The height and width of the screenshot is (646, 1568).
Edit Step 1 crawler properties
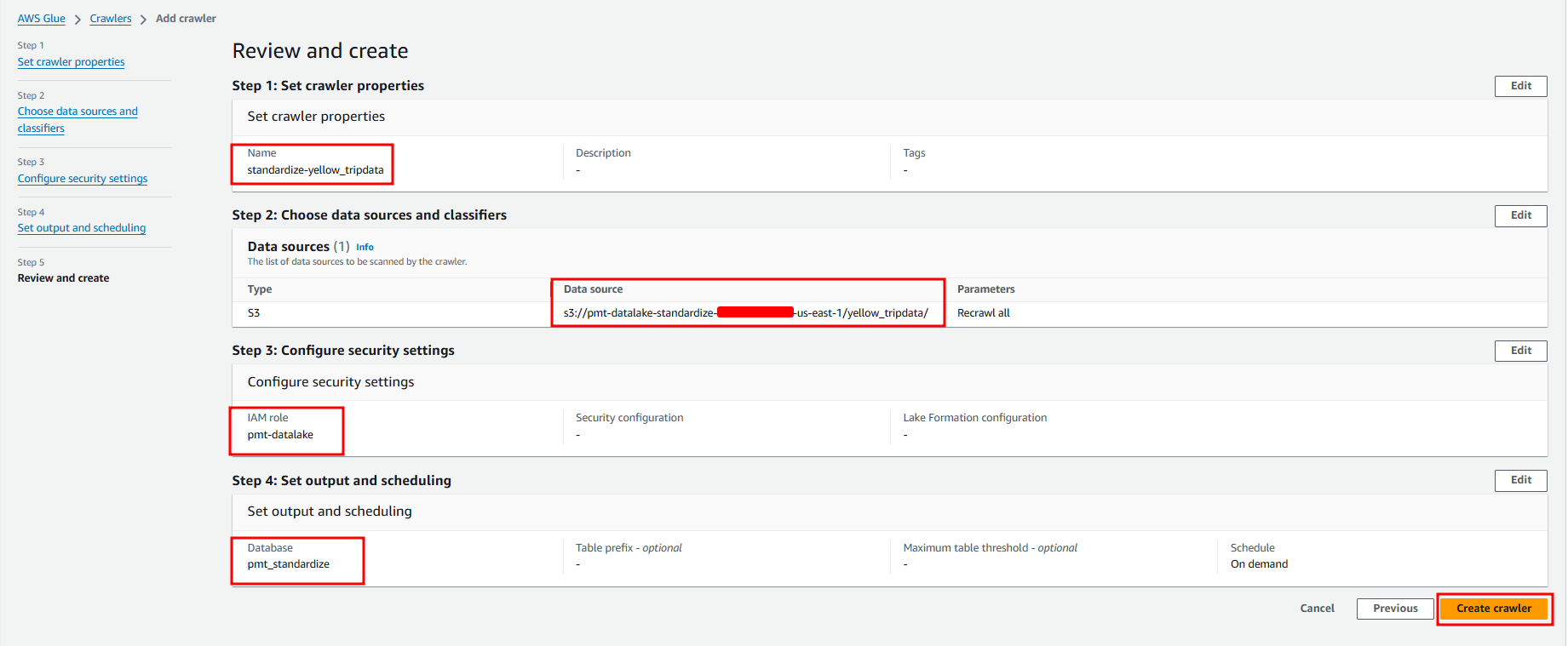pyautogui.click(x=1520, y=86)
